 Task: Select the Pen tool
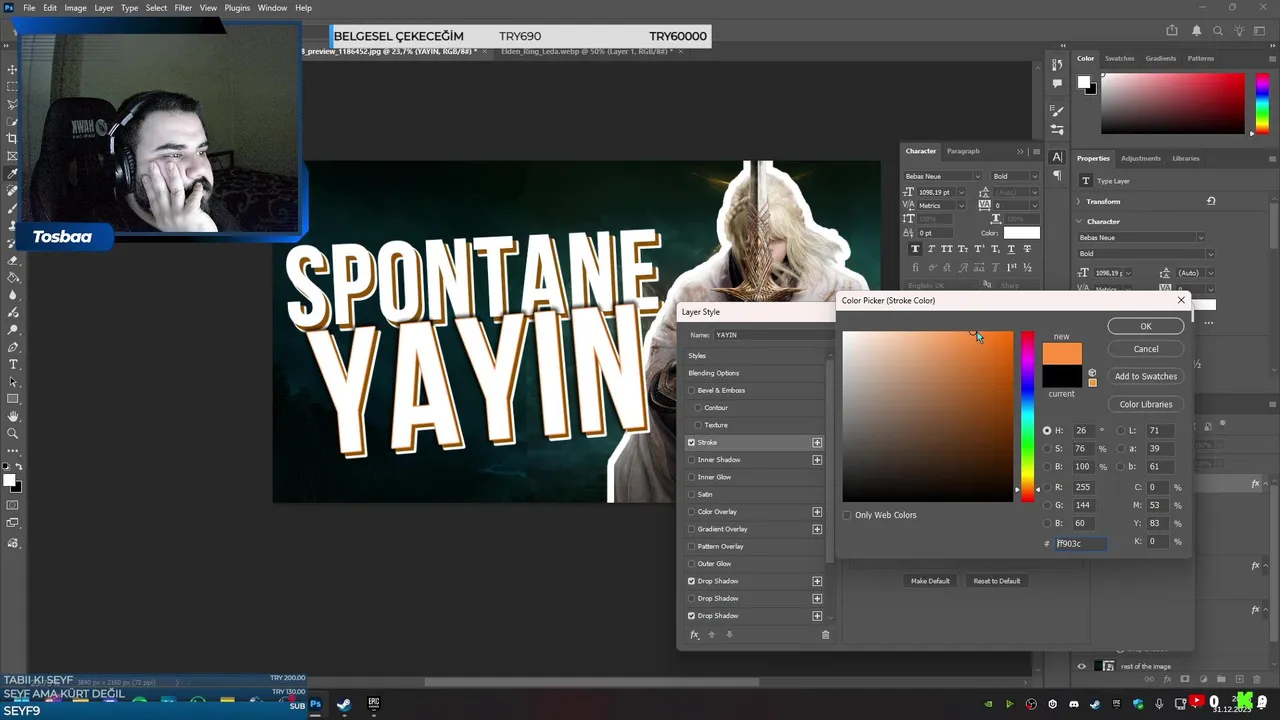tap(12, 347)
